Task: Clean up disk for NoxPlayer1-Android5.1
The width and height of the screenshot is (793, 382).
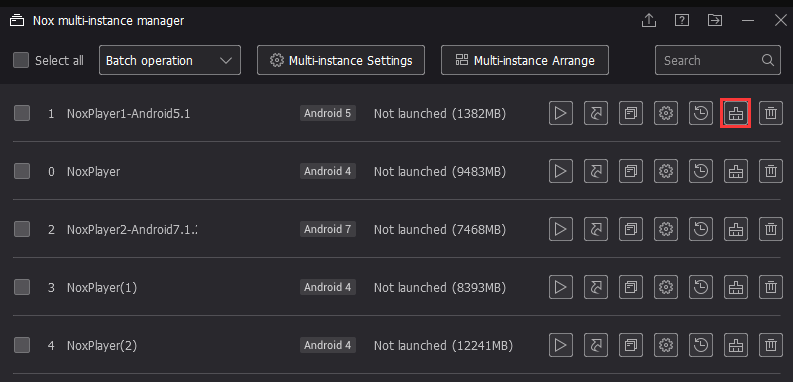Action: click(x=735, y=113)
